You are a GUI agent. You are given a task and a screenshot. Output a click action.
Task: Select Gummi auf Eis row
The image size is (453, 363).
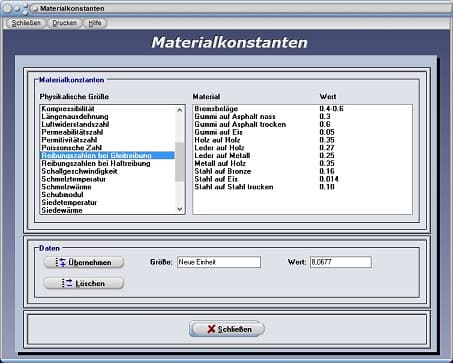tap(303, 132)
